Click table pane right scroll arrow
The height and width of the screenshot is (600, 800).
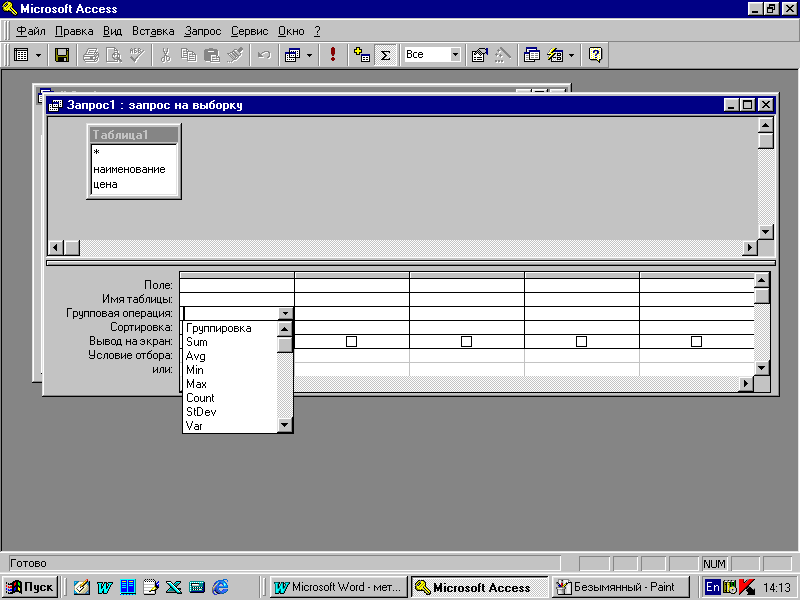point(749,248)
